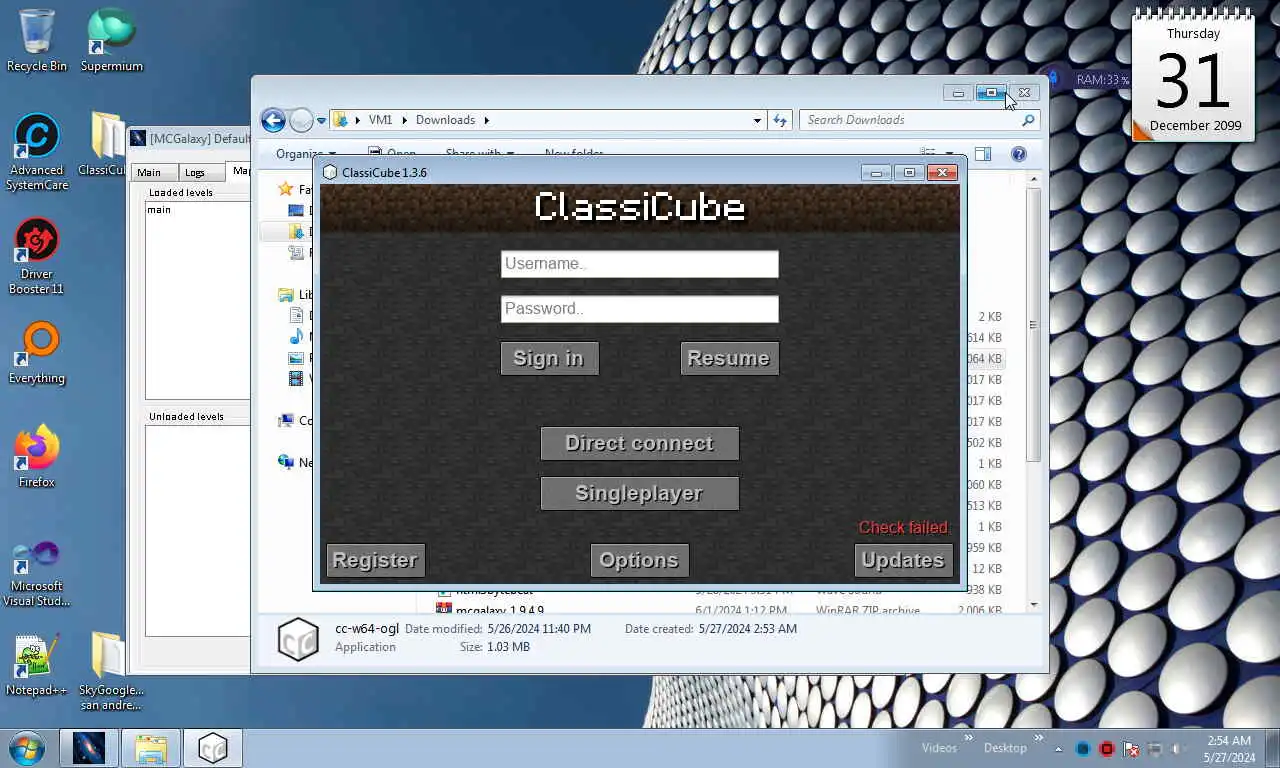Image resolution: width=1280 pixels, height=768 pixels.
Task: Click the blue round tray icon
Action: pyautogui.click(x=1083, y=748)
